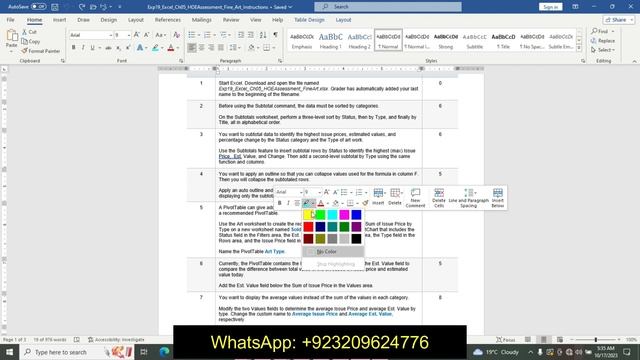Choose No Color in highlight palette
640x360 pixels.
[333, 251]
